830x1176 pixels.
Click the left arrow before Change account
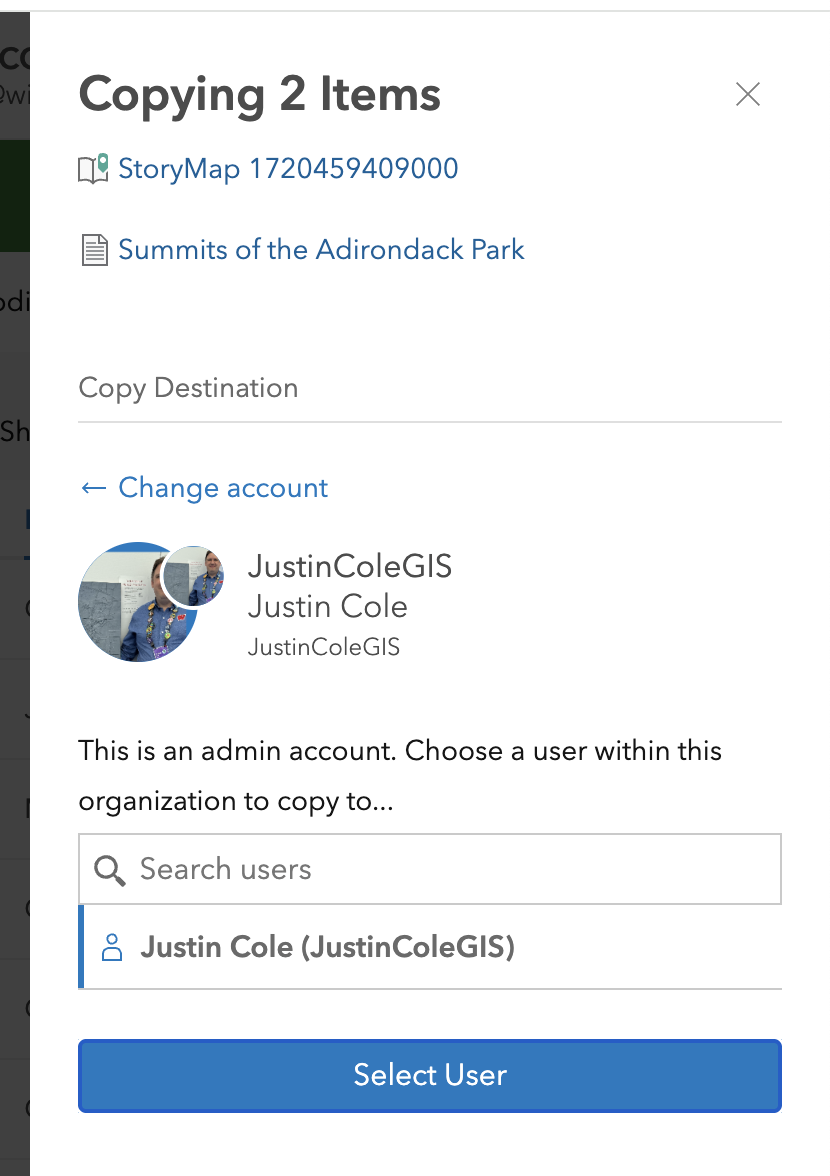93,488
